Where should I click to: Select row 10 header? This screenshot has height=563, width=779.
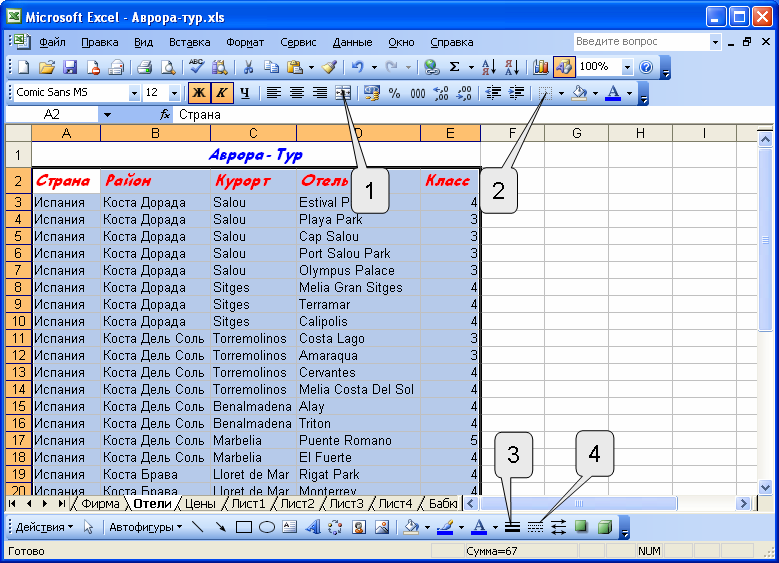18,322
